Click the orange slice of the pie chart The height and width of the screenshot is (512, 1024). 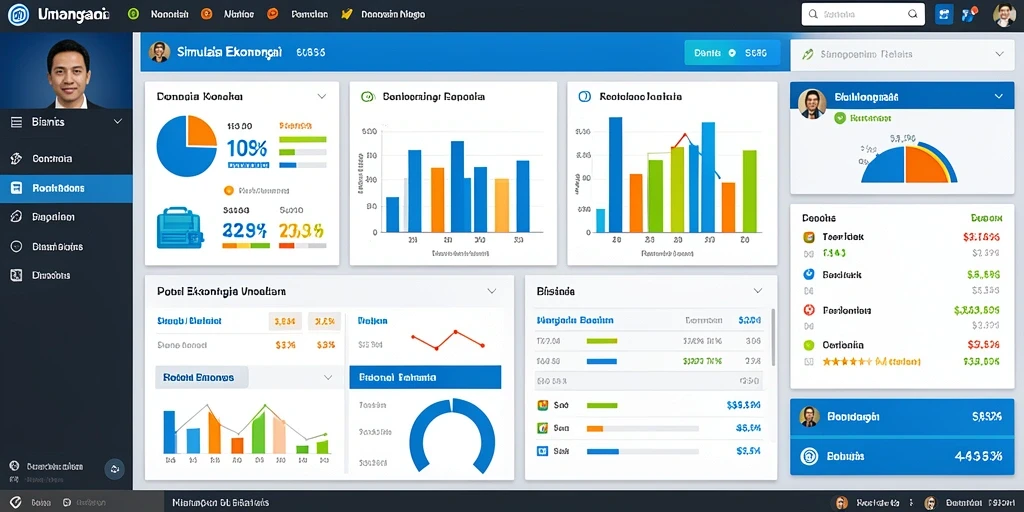202,130
